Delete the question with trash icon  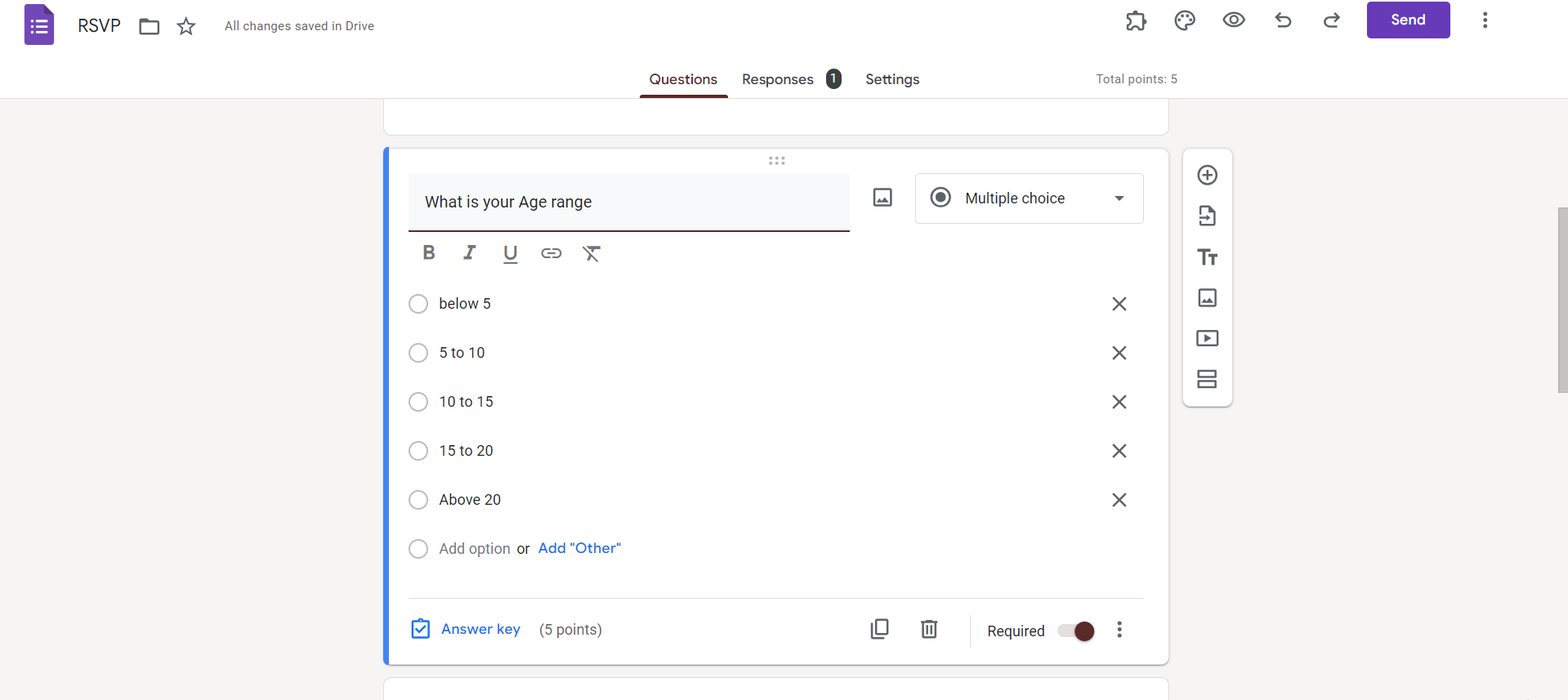pos(929,629)
